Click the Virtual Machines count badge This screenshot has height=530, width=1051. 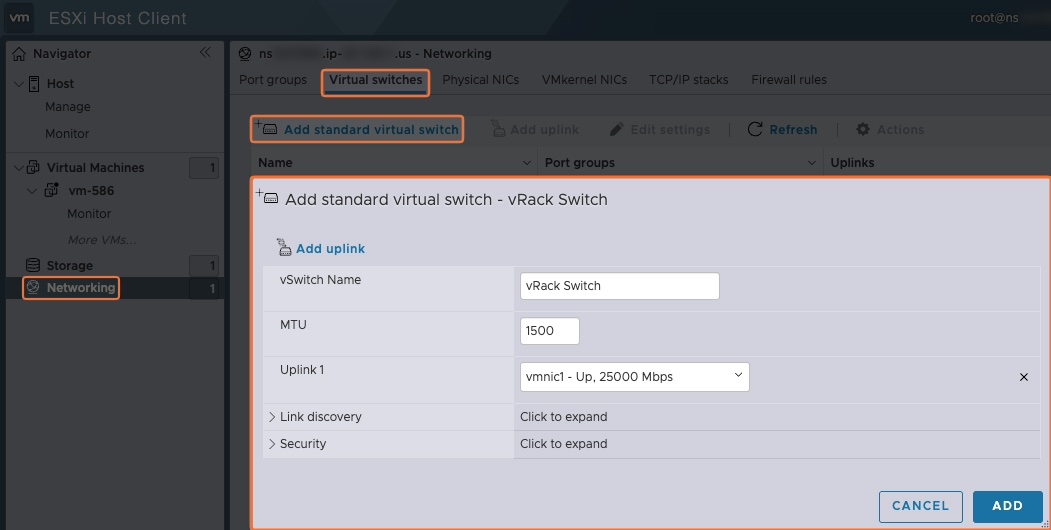[204, 168]
